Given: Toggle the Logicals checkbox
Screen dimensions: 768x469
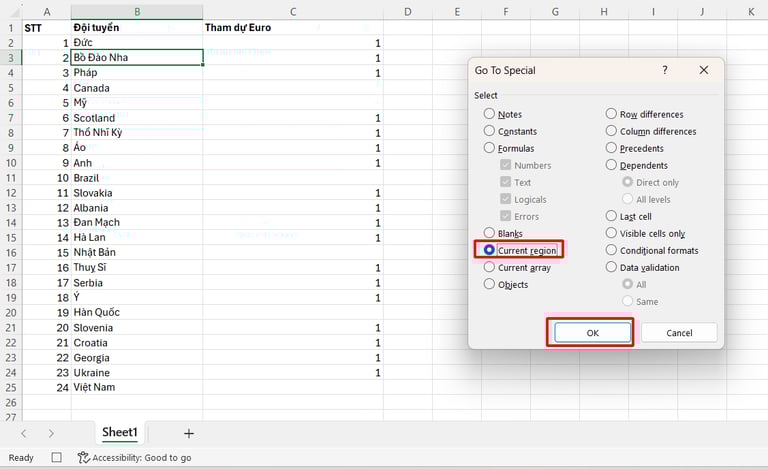Looking at the screenshot, I should (505, 199).
